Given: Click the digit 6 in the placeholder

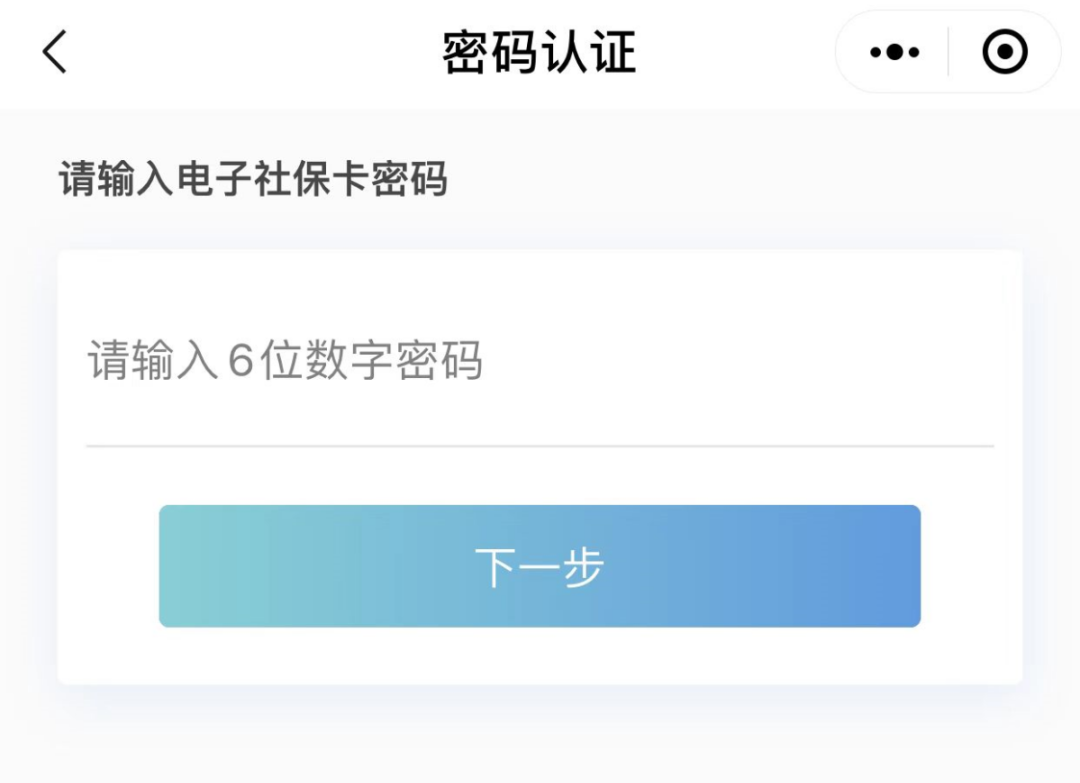Looking at the screenshot, I should tap(240, 361).
